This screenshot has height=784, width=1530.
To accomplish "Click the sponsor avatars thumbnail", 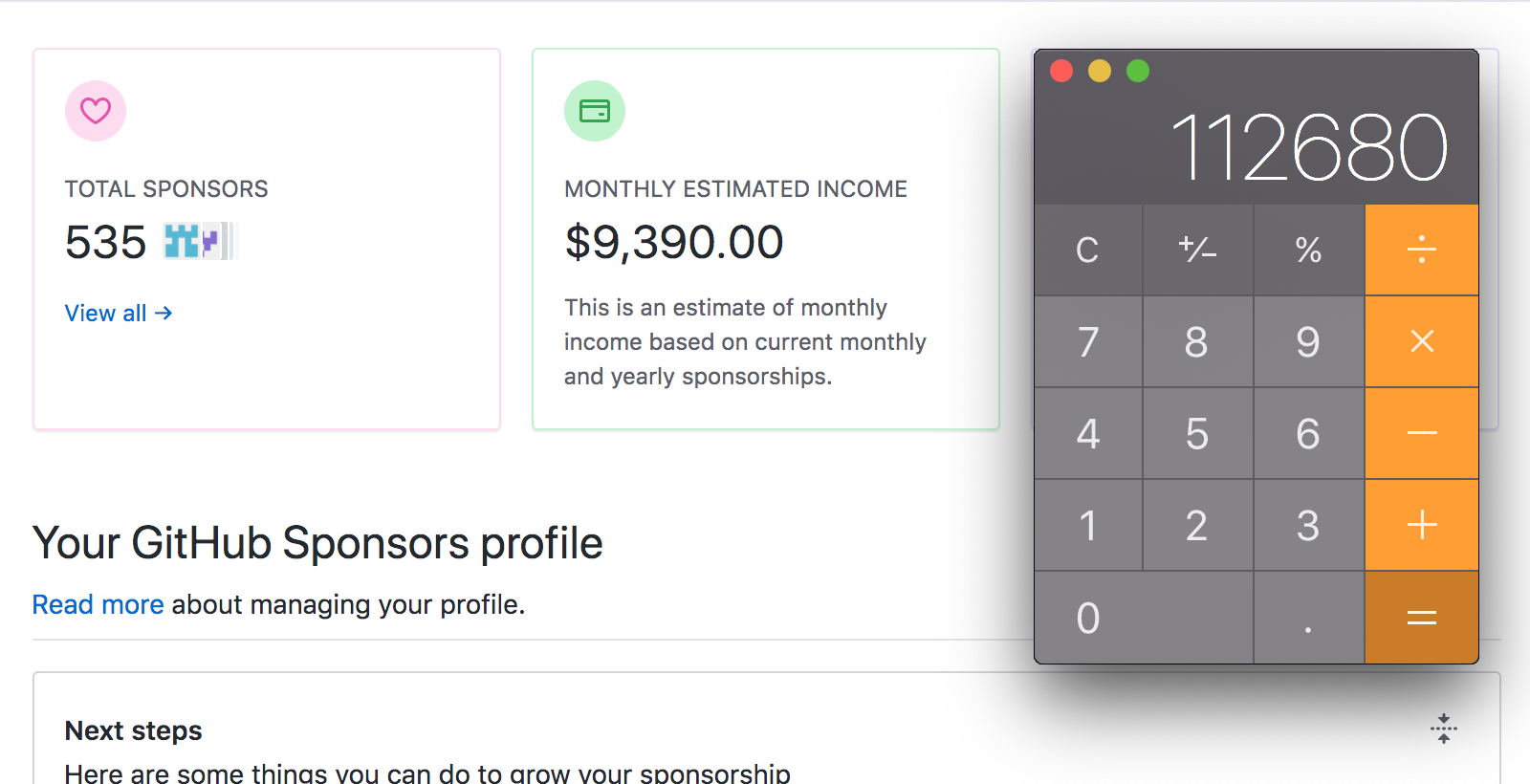I will (x=199, y=242).
